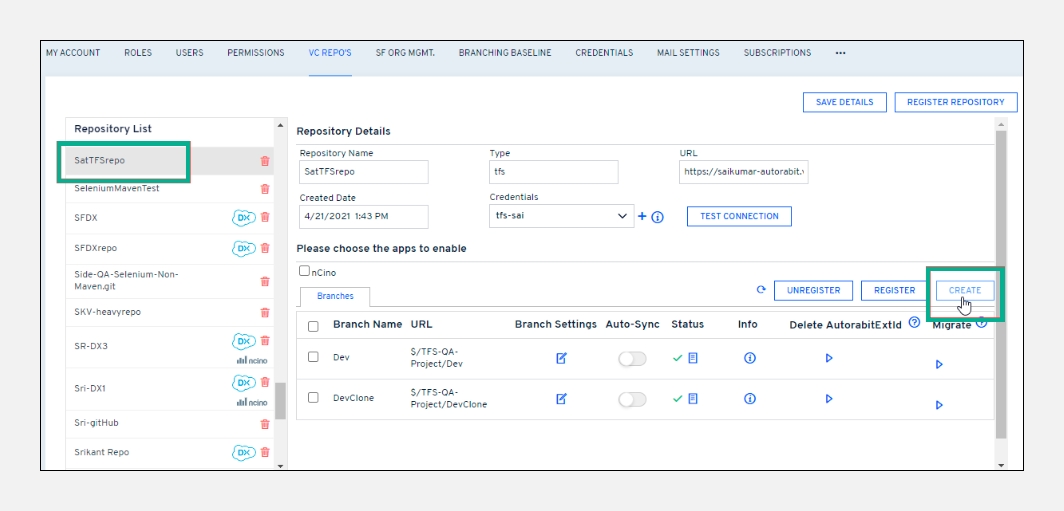Click the Register Repository button
Viewport: 1064px width, 511px height.
(x=955, y=102)
